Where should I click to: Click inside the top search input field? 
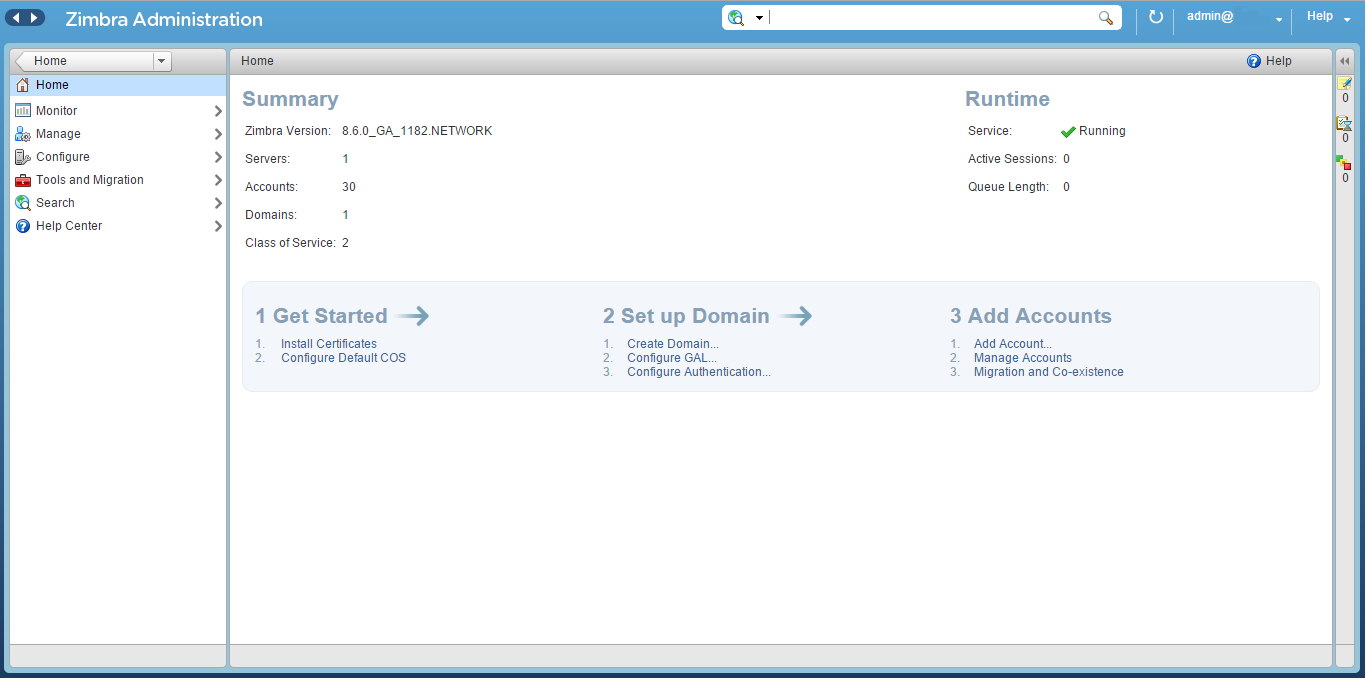pos(932,18)
